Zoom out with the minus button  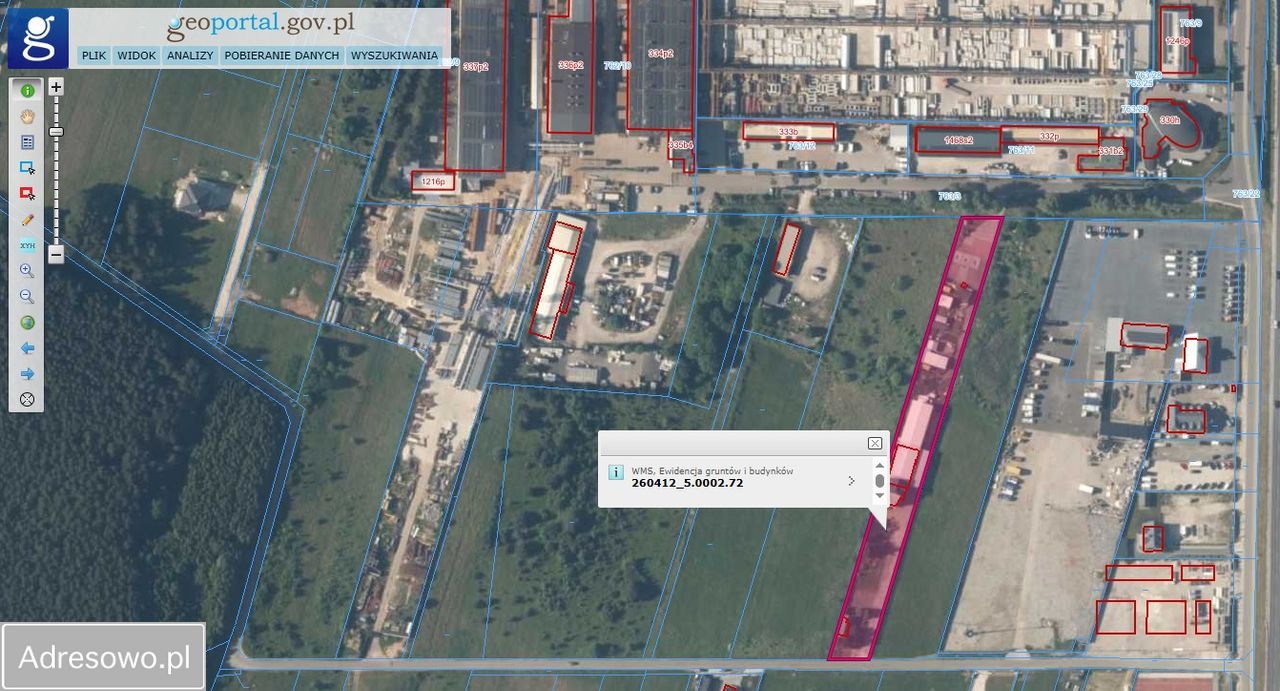[56, 255]
